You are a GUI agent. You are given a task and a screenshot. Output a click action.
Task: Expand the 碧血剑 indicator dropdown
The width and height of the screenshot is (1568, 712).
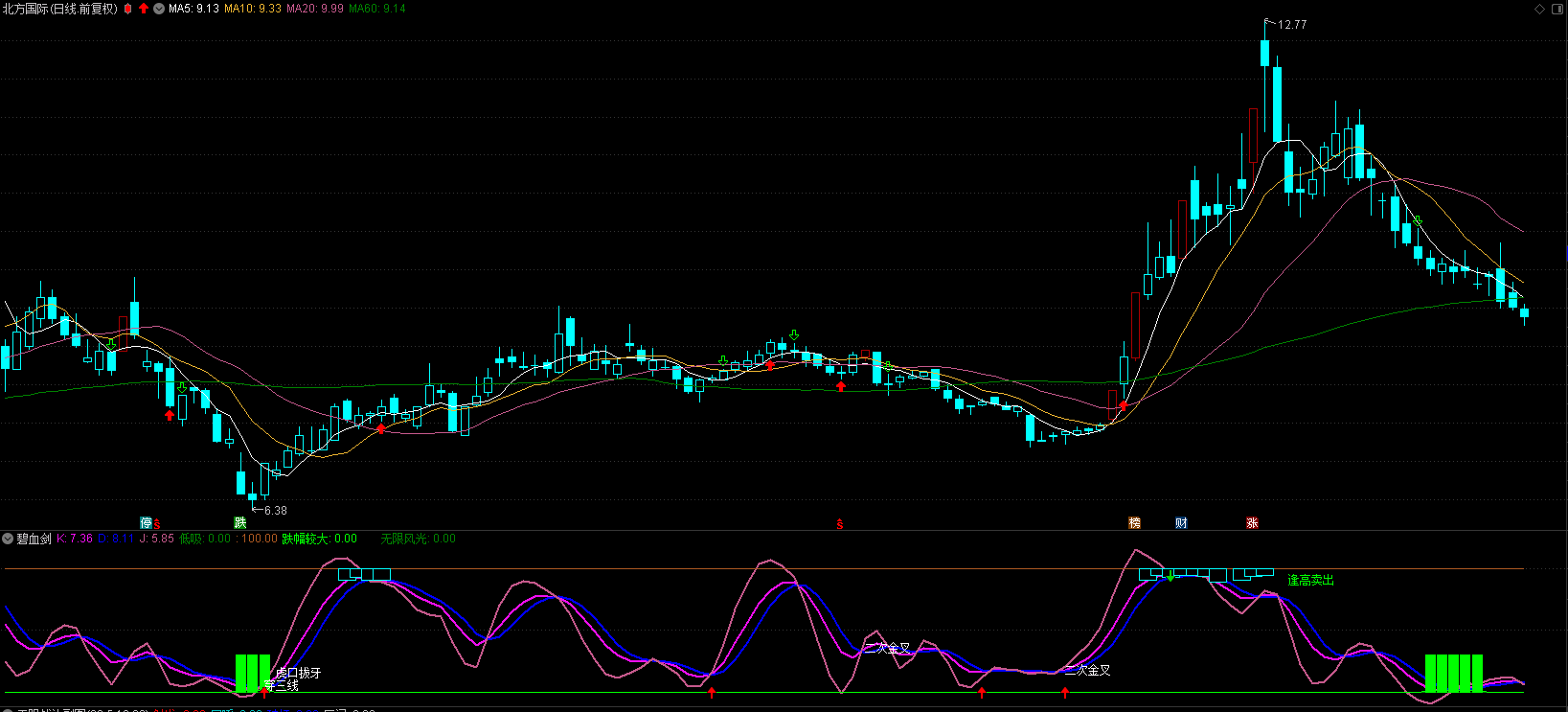8,539
